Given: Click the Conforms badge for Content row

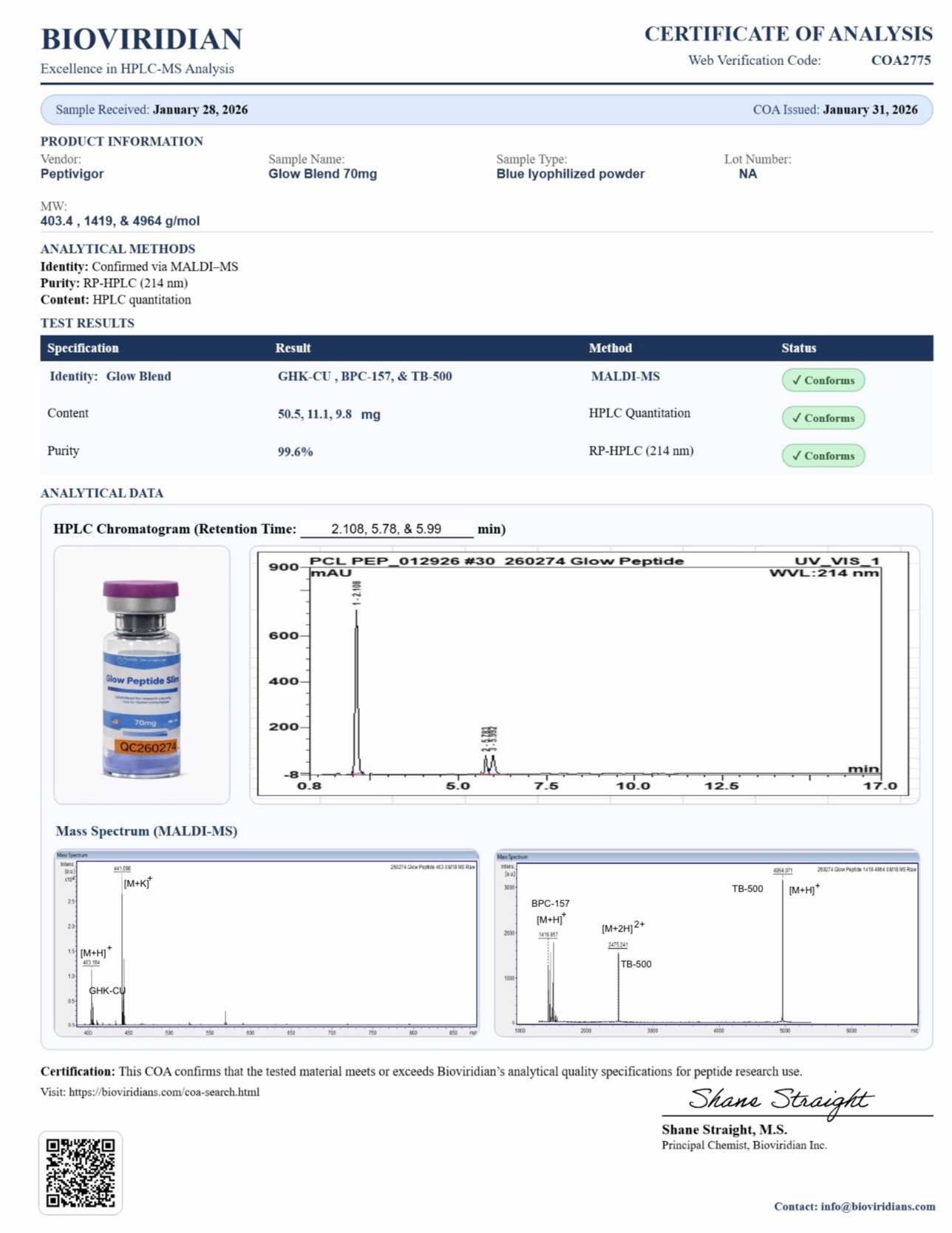Looking at the screenshot, I should pos(823,418).
